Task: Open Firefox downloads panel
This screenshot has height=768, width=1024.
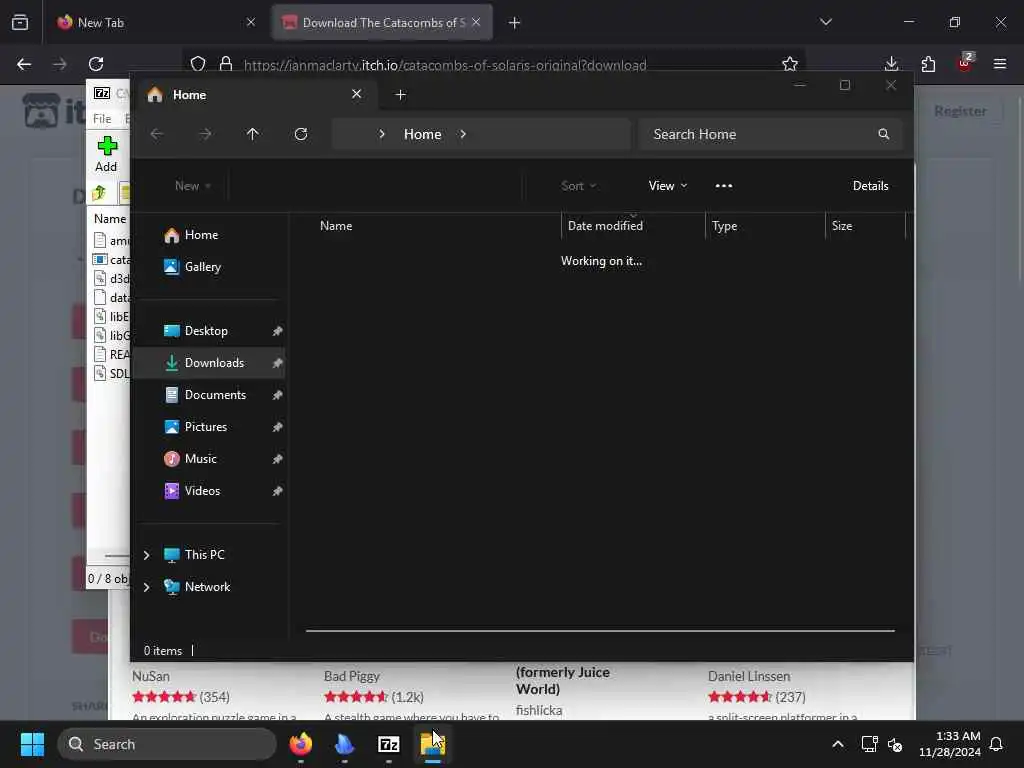Action: 891,64
